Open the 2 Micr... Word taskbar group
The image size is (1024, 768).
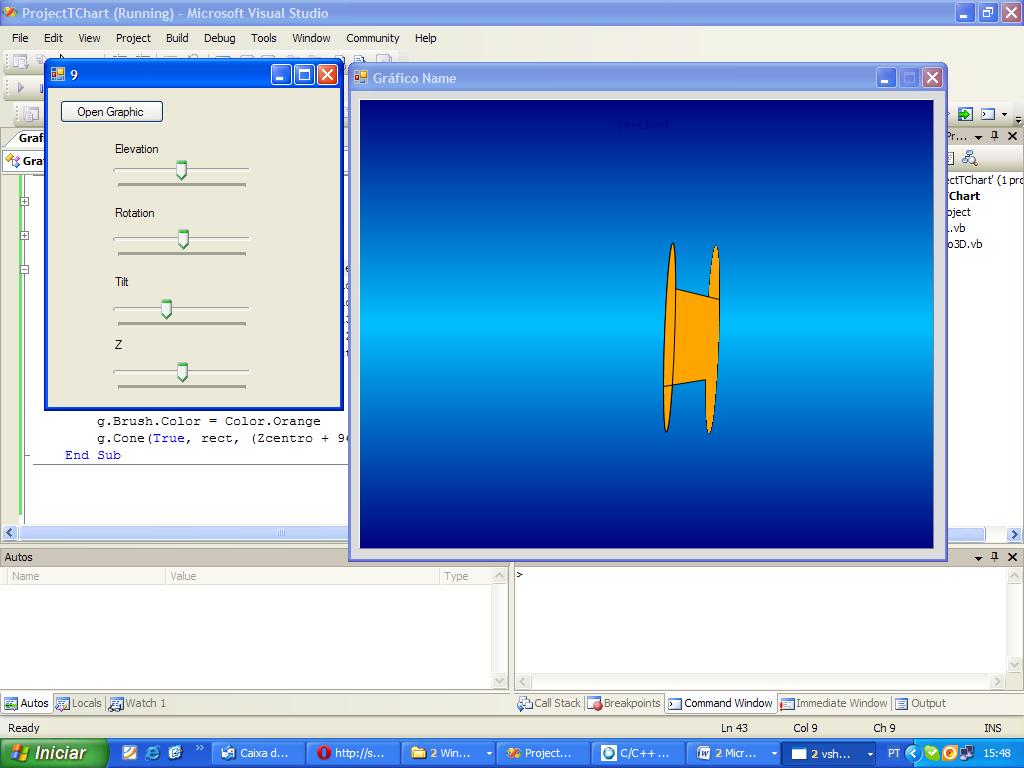click(x=733, y=753)
